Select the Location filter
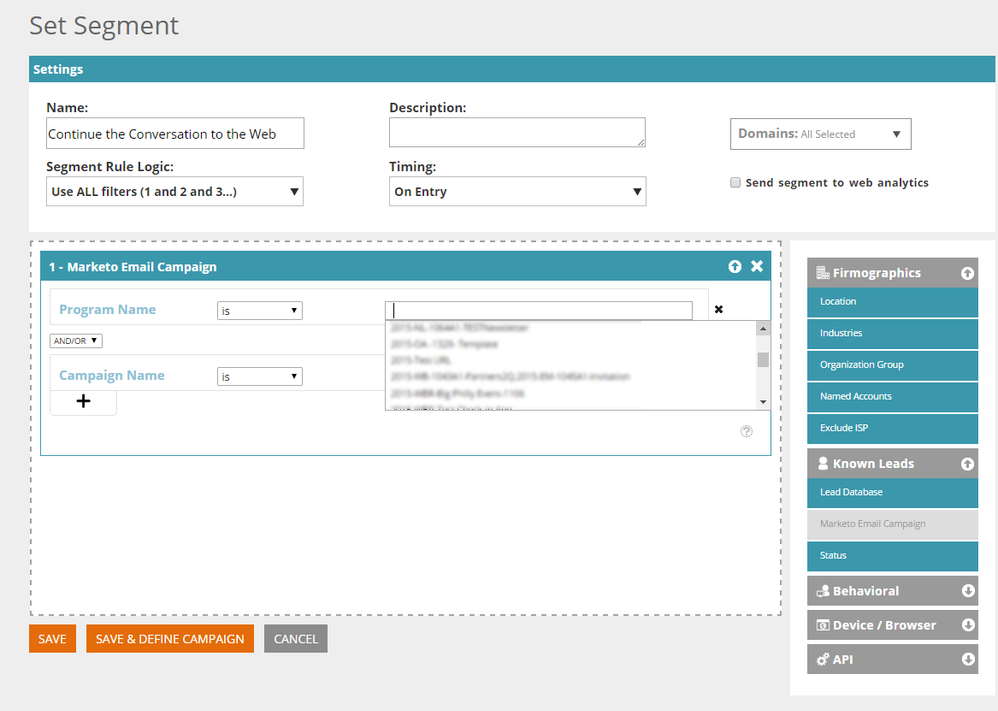 [892, 302]
